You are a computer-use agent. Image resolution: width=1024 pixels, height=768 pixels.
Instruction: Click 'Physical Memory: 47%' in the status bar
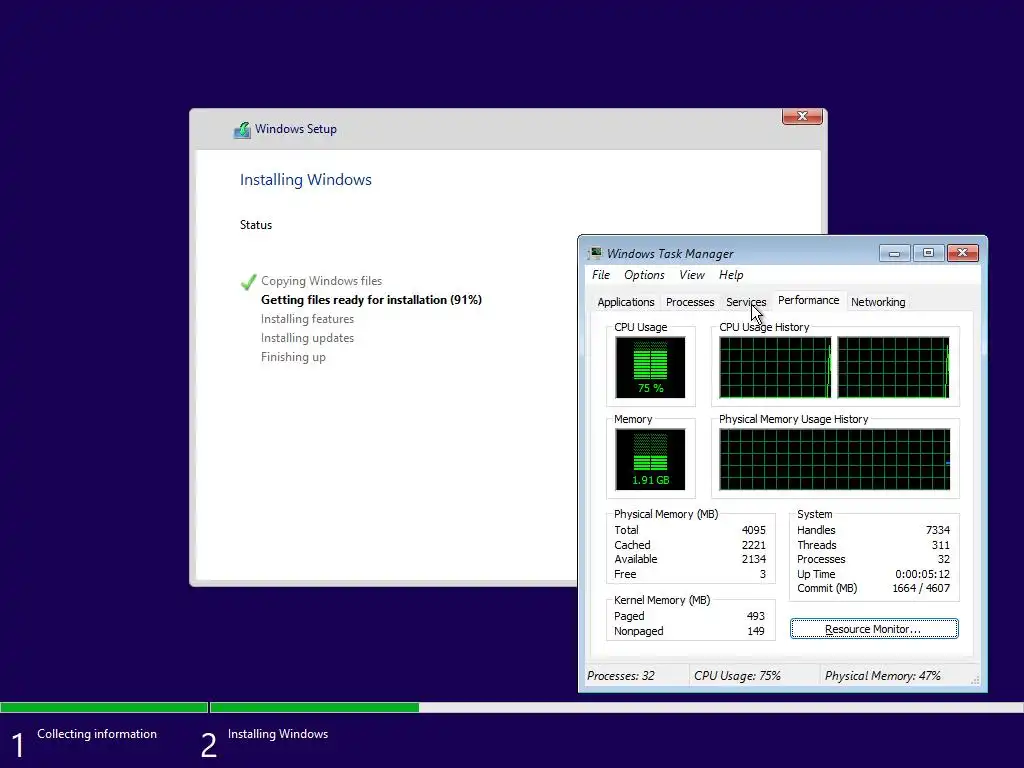pyautogui.click(x=882, y=676)
